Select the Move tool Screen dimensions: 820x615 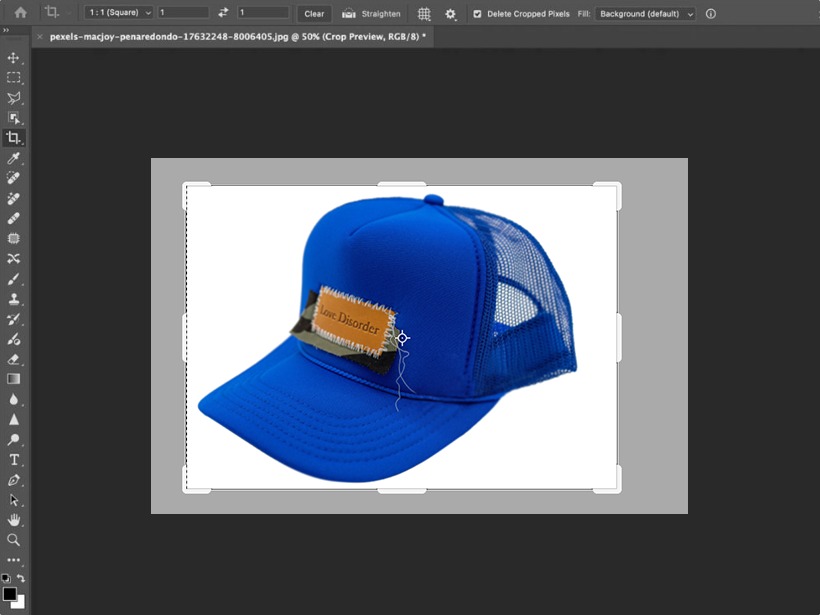(x=14, y=58)
